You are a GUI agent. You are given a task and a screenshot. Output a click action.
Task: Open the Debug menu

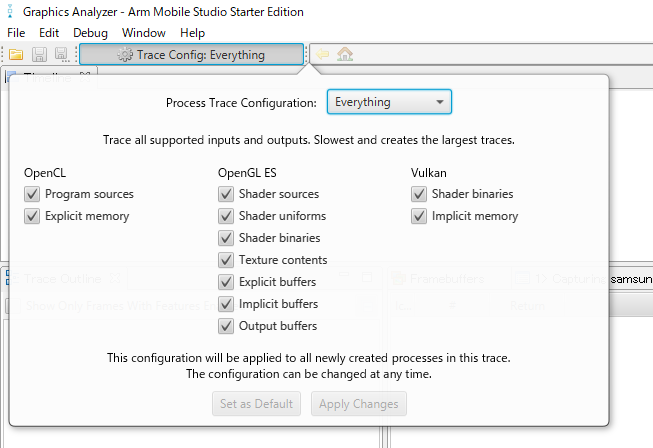[x=90, y=33]
